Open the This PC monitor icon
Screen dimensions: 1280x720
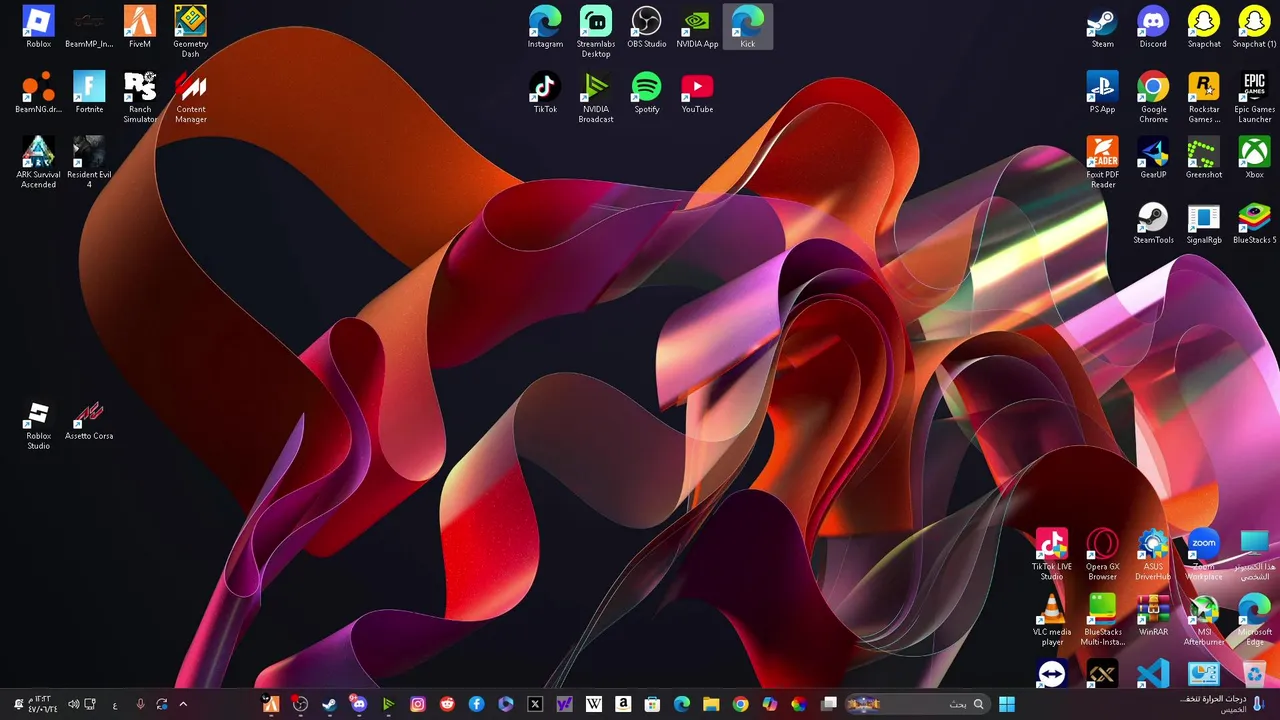click(1254, 554)
